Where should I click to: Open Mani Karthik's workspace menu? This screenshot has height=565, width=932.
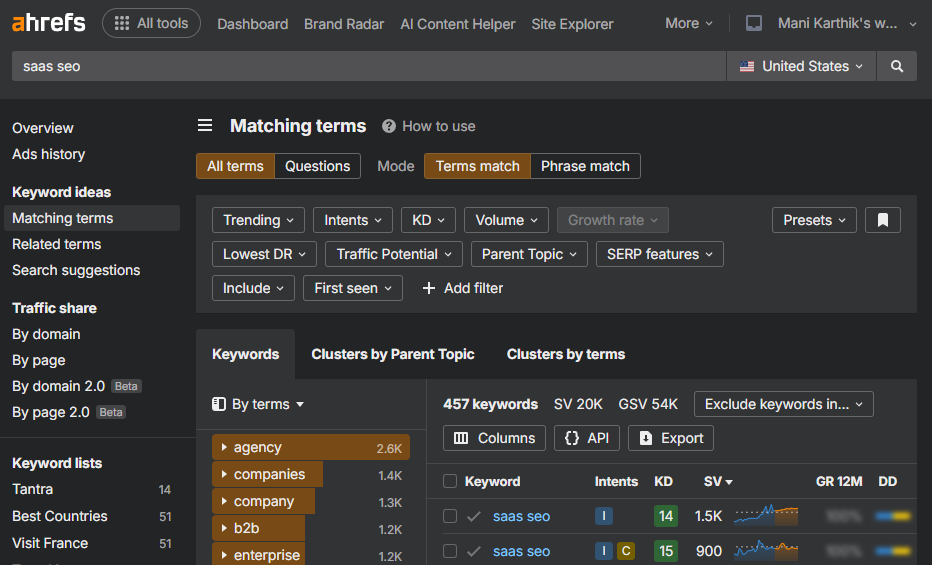tap(847, 23)
